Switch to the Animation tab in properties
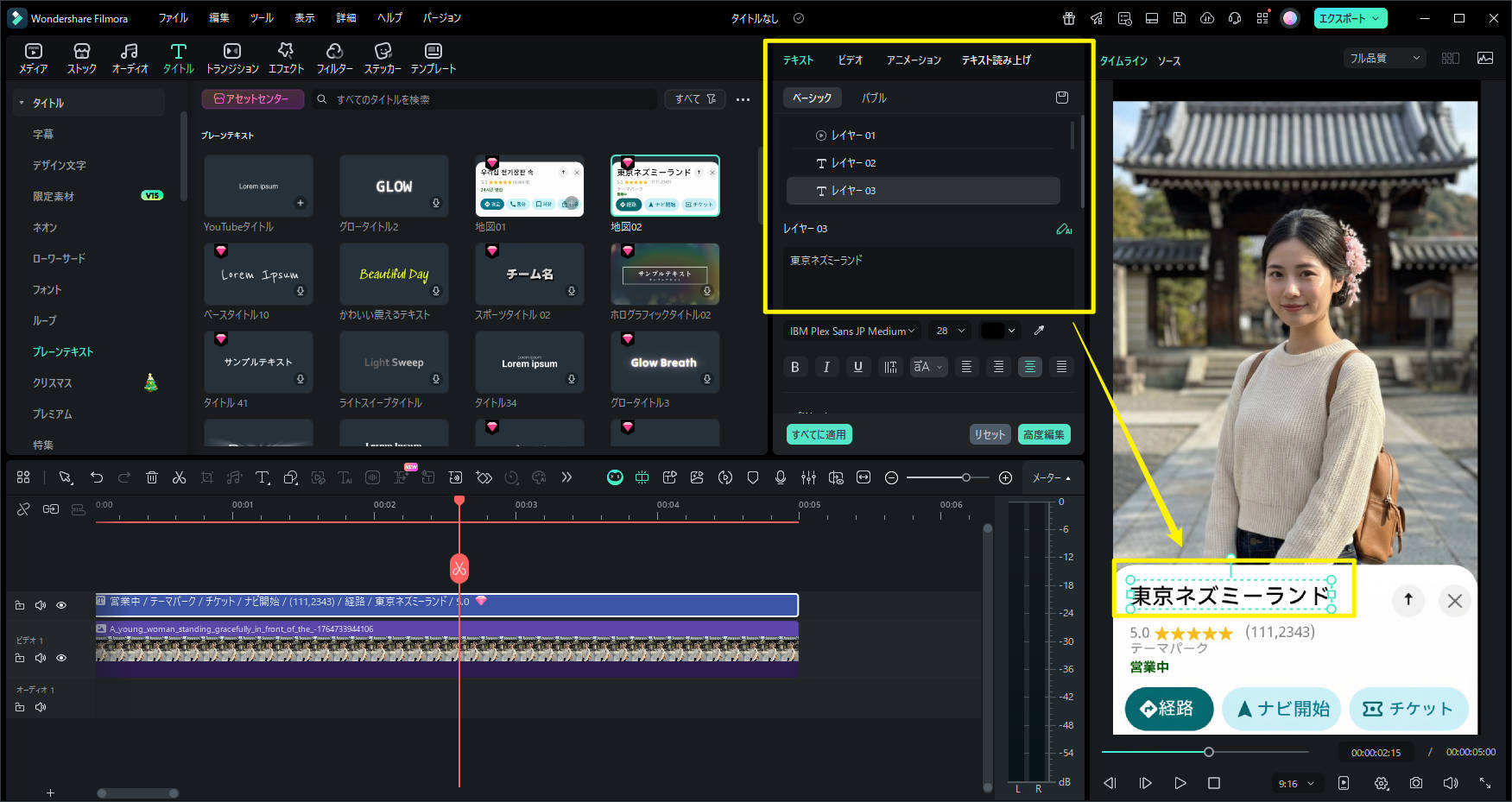This screenshot has width=1512, height=802. click(x=913, y=60)
